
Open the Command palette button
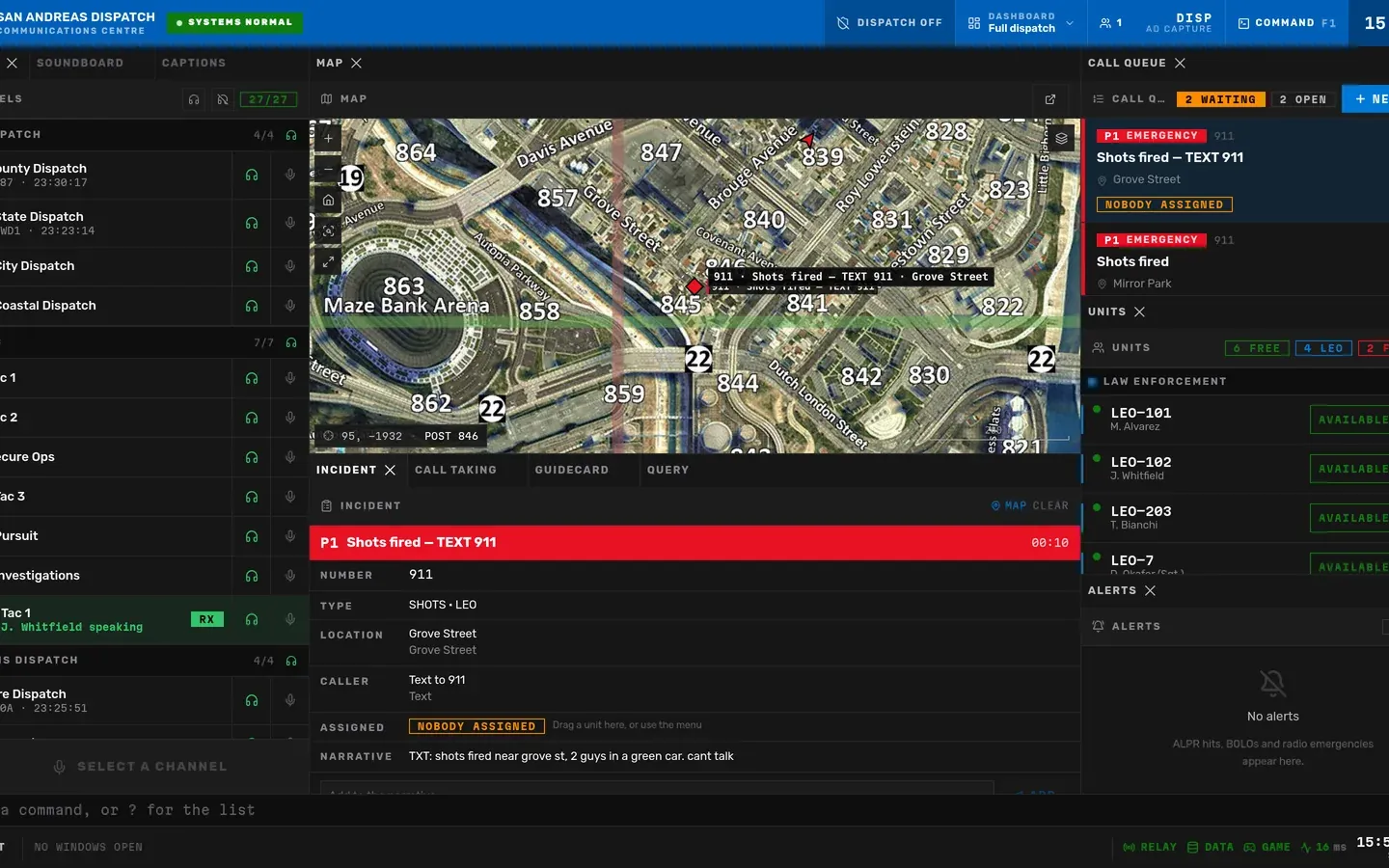pos(1287,22)
